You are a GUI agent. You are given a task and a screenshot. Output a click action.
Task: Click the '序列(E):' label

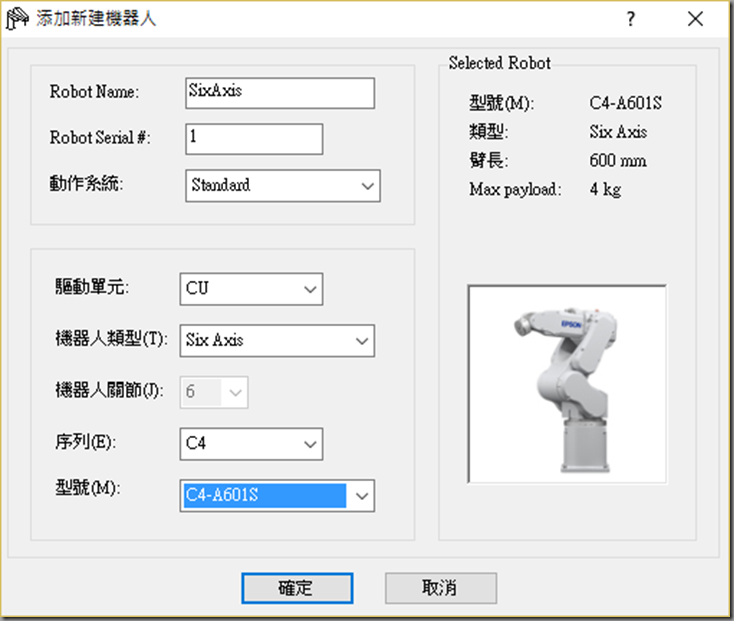pos(86,442)
